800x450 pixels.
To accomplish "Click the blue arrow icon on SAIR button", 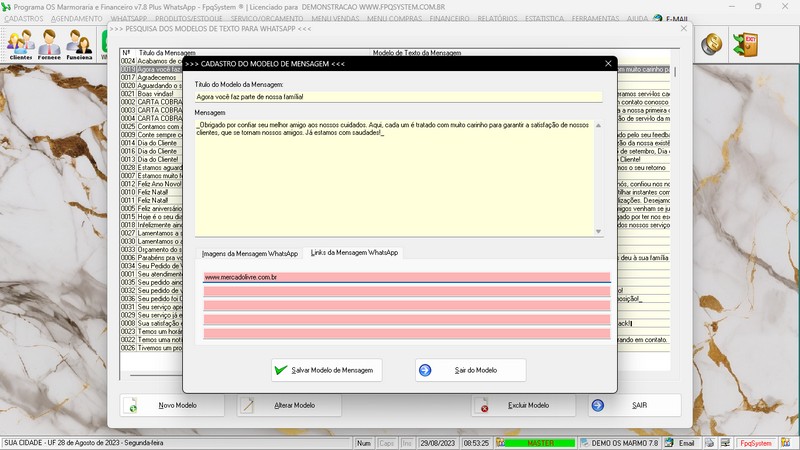I will click(x=597, y=405).
